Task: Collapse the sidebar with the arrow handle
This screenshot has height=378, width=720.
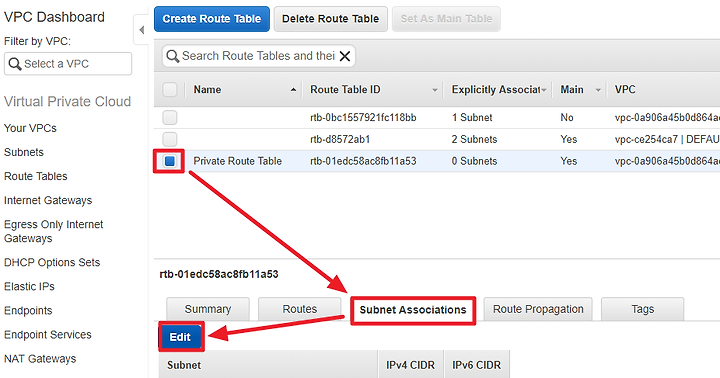Action: [x=141, y=30]
